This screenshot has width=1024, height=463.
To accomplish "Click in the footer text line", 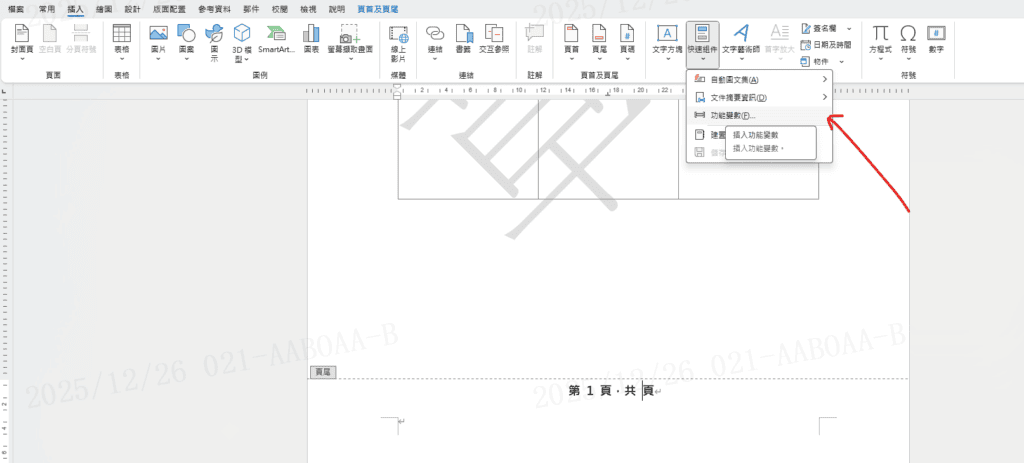I will tap(610, 391).
